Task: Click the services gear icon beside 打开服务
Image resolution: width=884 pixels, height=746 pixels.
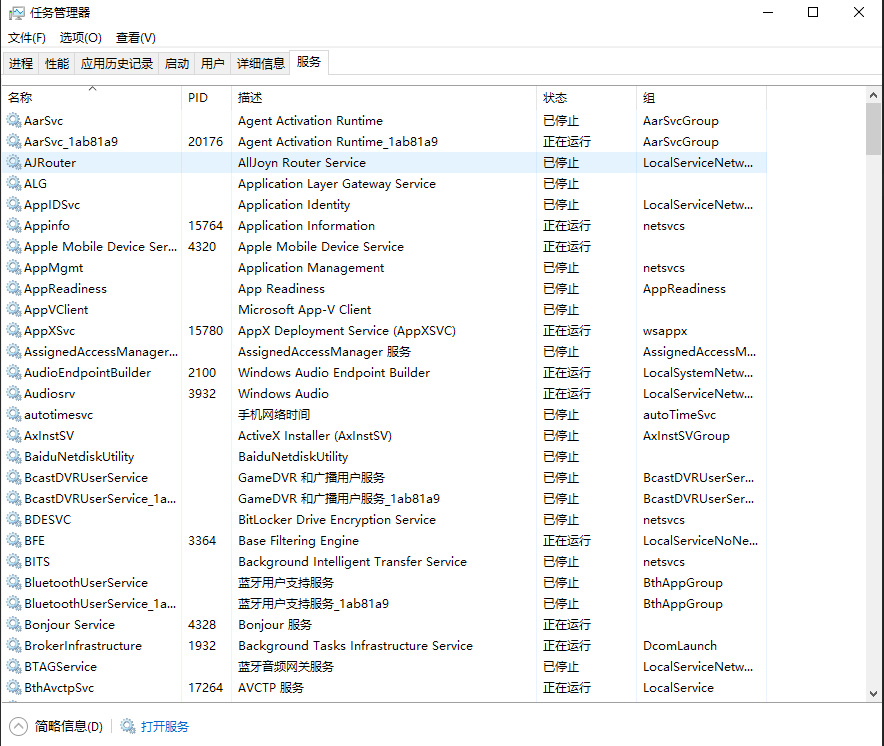Action: pos(128,727)
